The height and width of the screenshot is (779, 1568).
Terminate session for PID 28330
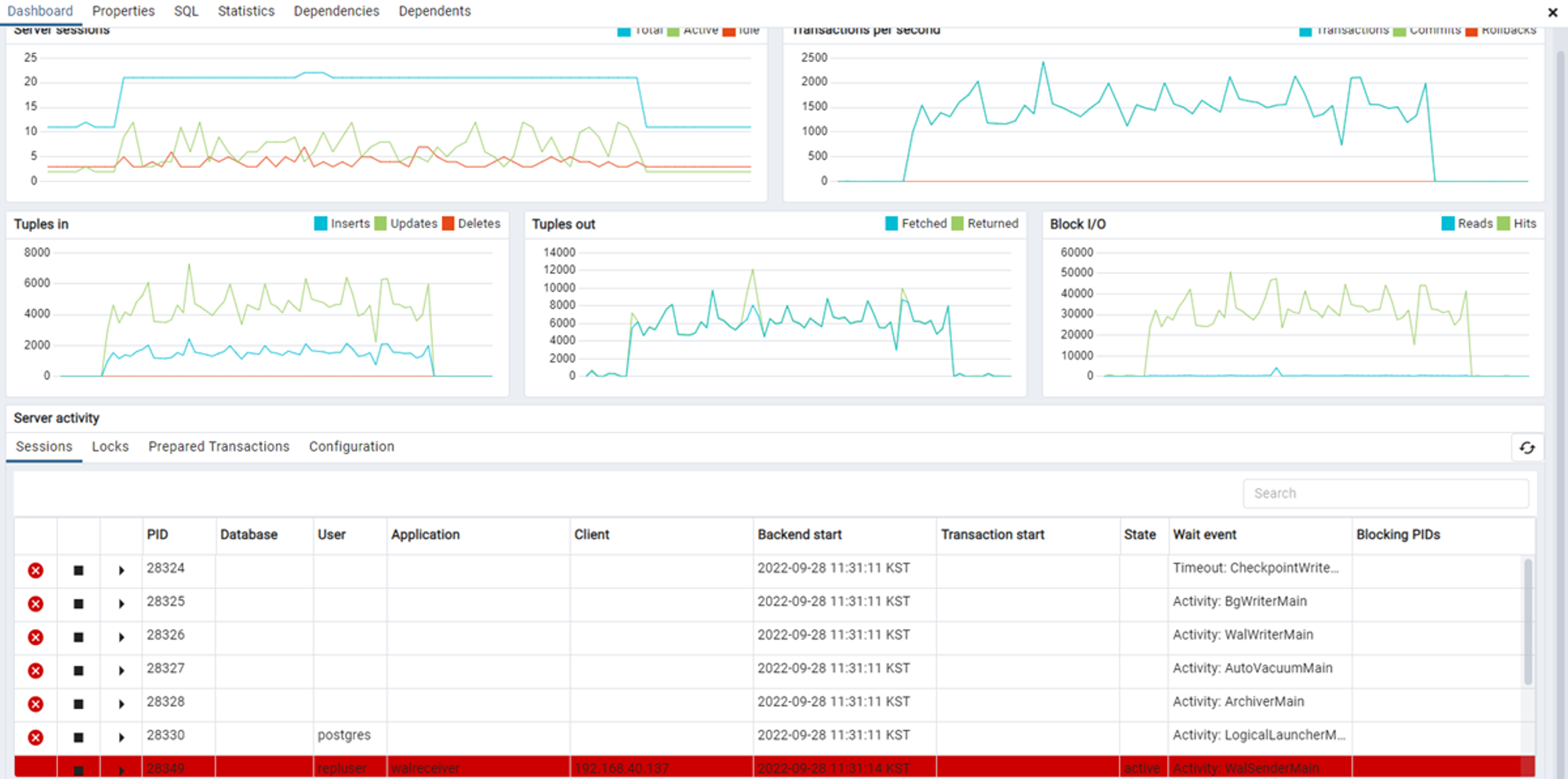35,737
